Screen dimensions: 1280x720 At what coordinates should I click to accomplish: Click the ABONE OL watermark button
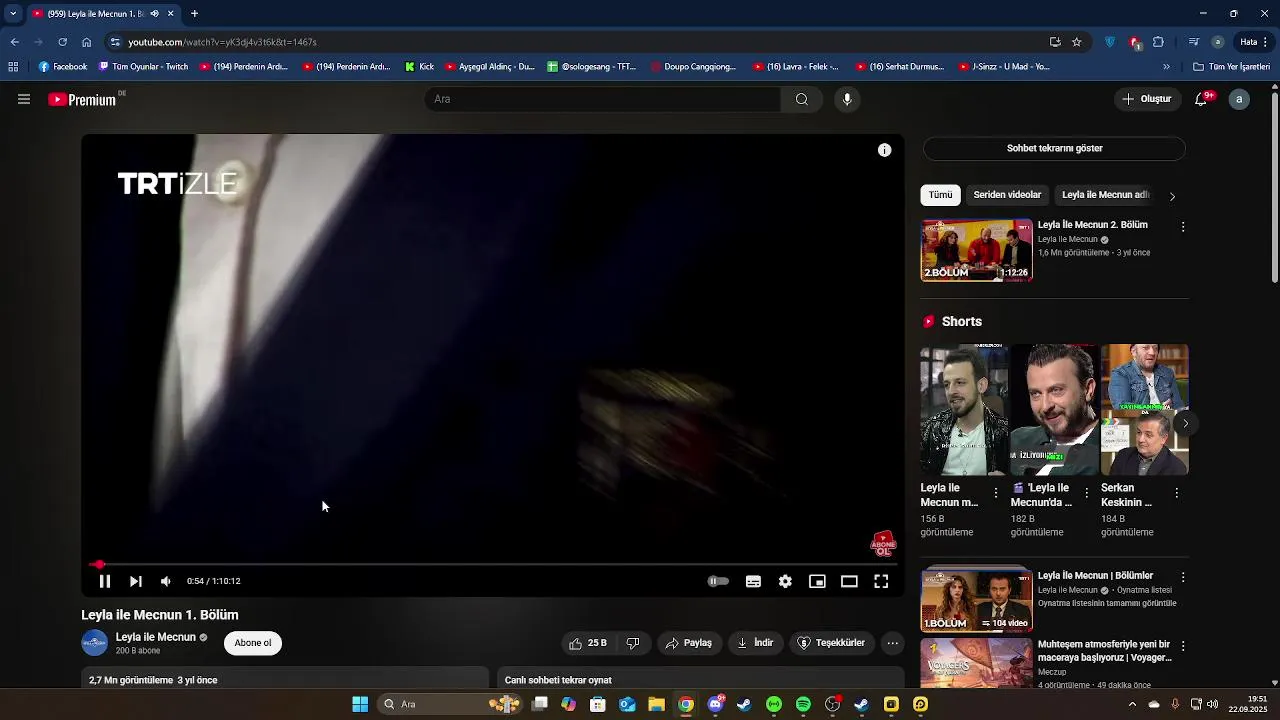[882, 544]
